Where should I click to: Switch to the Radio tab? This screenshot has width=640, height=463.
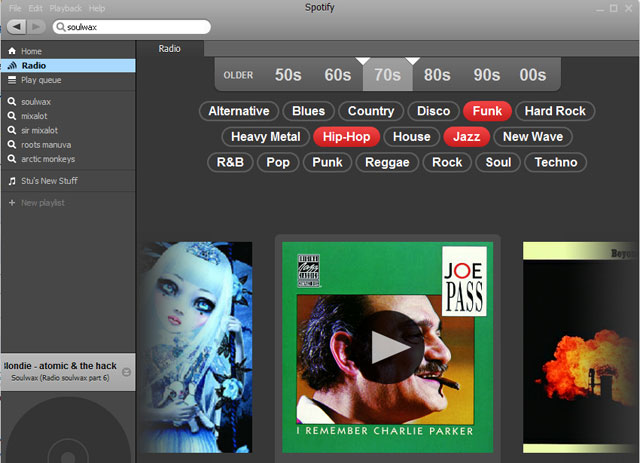(170, 48)
